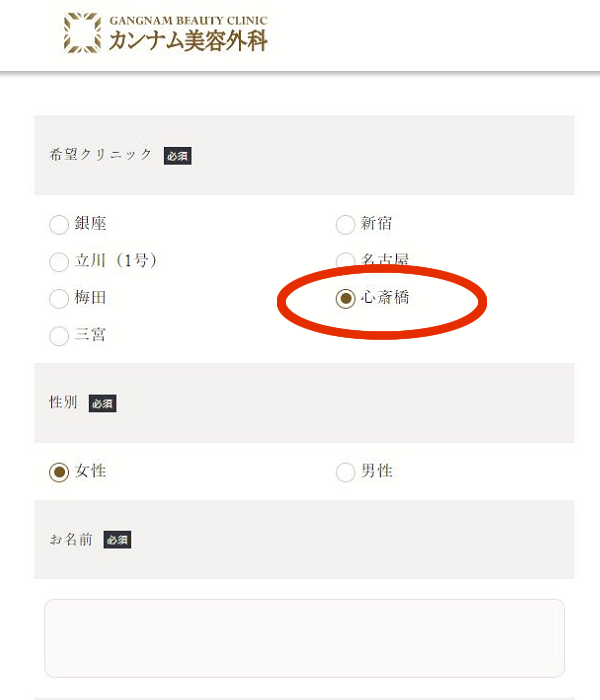Viewport: 600px width, 700px height.
Task: Select 梅田 as the clinic
Action: [x=59, y=299]
